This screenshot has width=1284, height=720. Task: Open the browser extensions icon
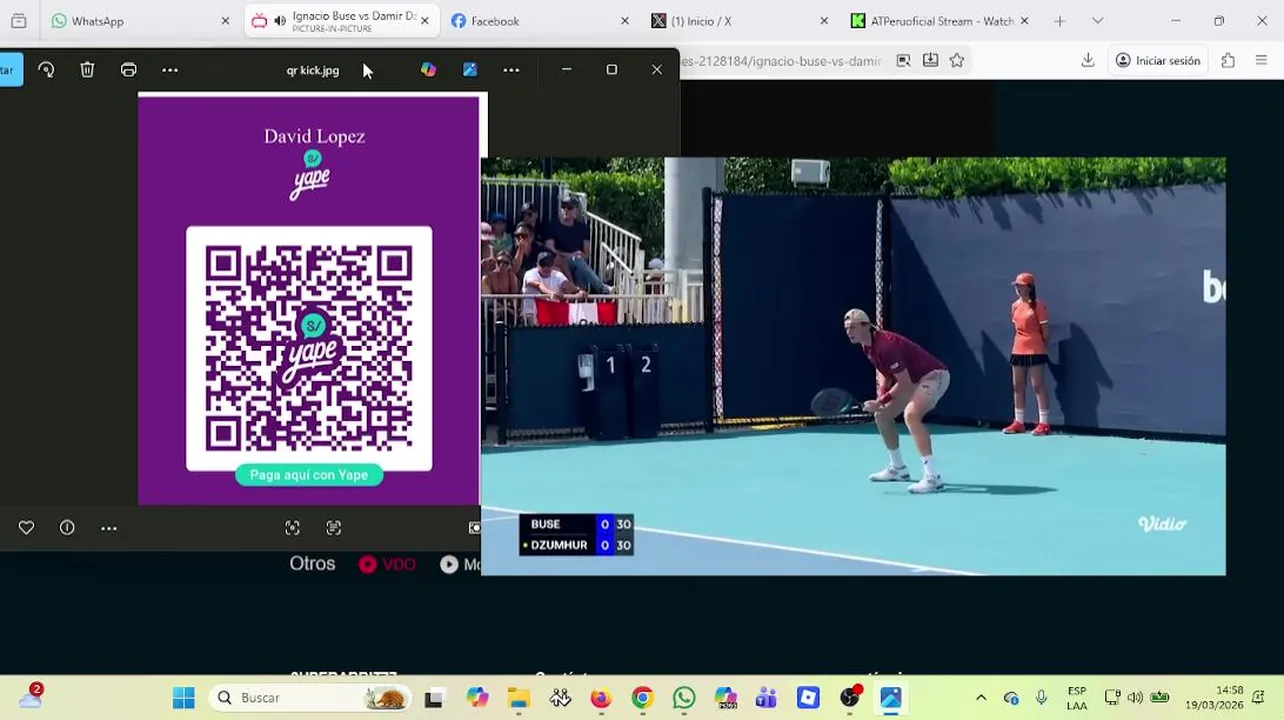click(x=1228, y=61)
